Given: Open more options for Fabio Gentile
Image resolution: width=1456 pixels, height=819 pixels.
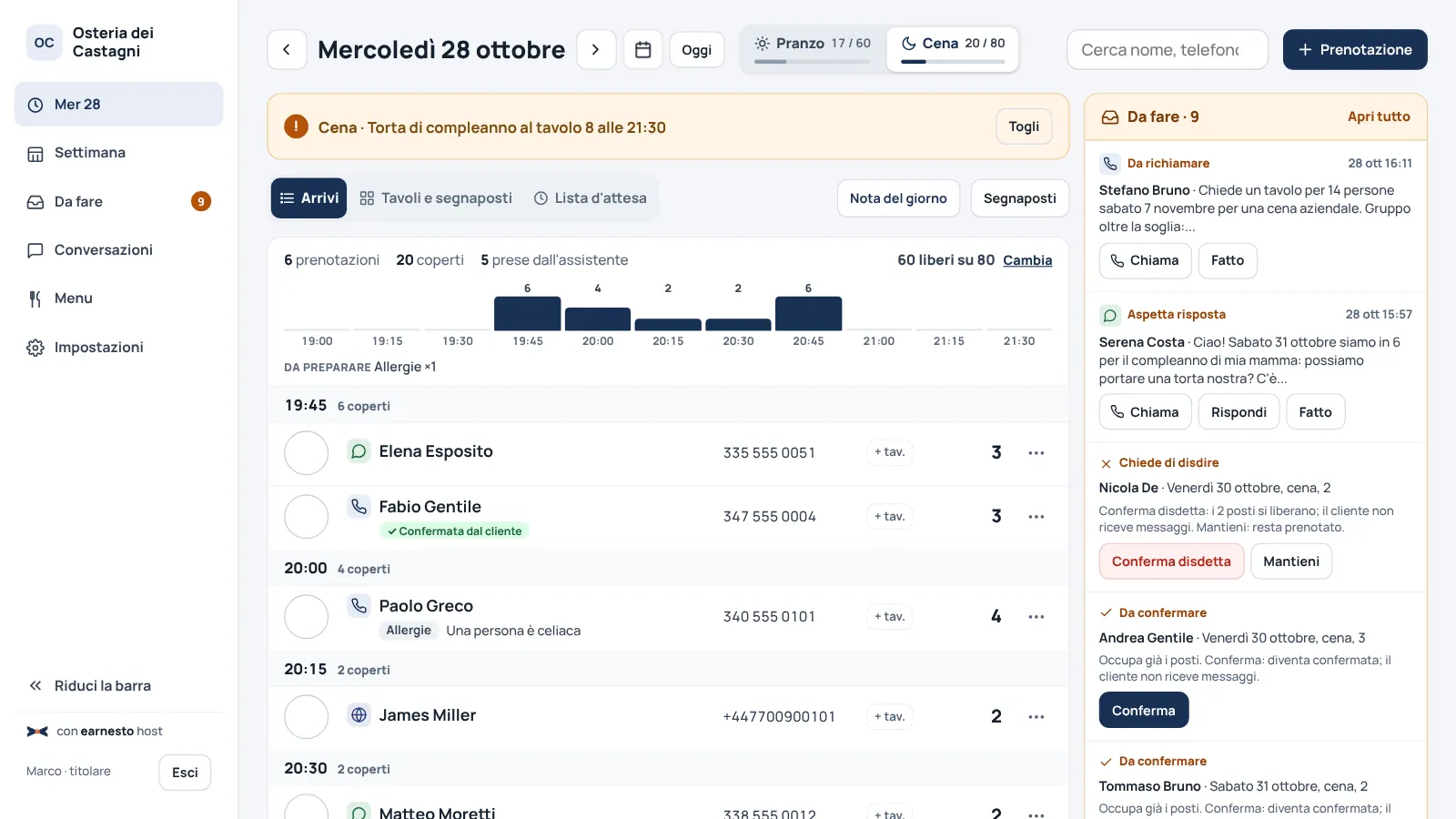Looking at the screenshot, I should pyautogui.click(x=1036, y=517).
